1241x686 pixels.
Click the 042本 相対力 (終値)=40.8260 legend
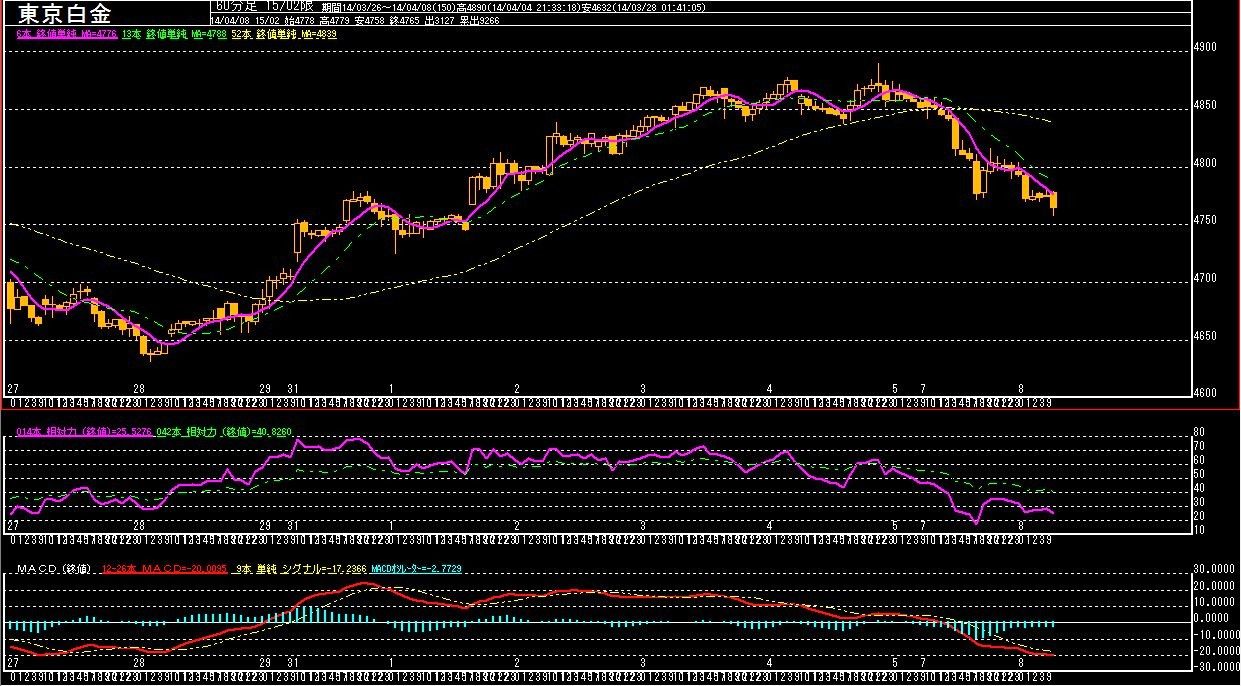pos(223,431)
